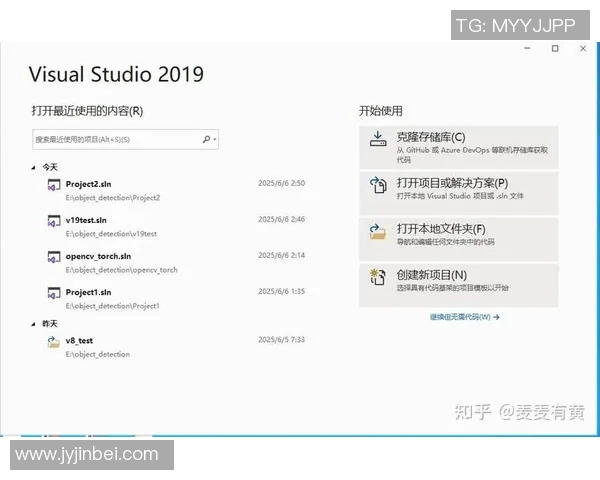Screen dimensions: 600x480
Task: Click the opencv_torch.sln solution icon
Action: coord(54,257)
